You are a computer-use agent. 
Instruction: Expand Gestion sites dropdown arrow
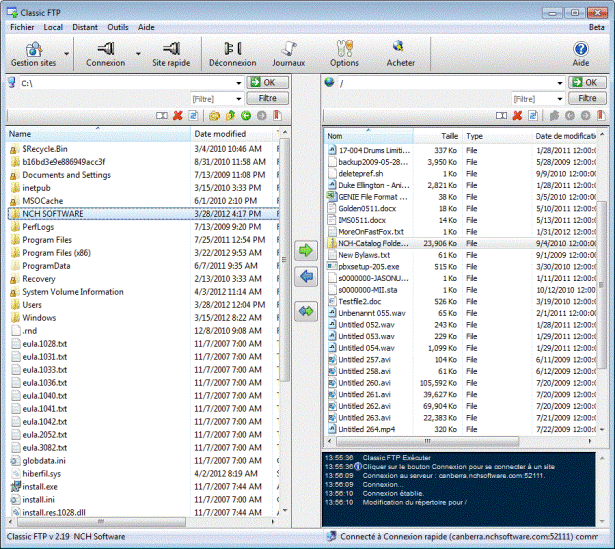pos(67,54)
